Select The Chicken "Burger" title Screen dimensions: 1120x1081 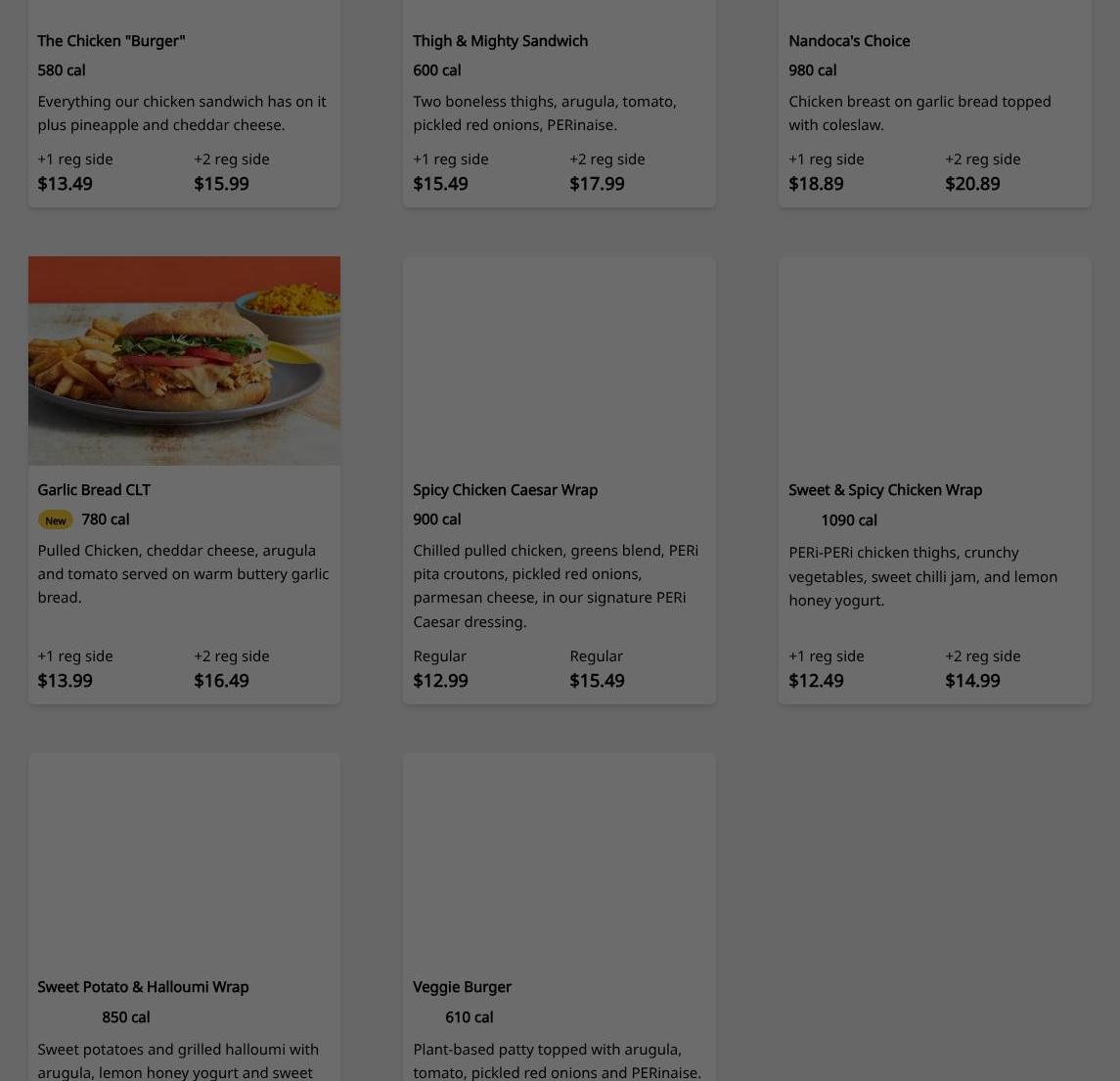pos(112,41)
